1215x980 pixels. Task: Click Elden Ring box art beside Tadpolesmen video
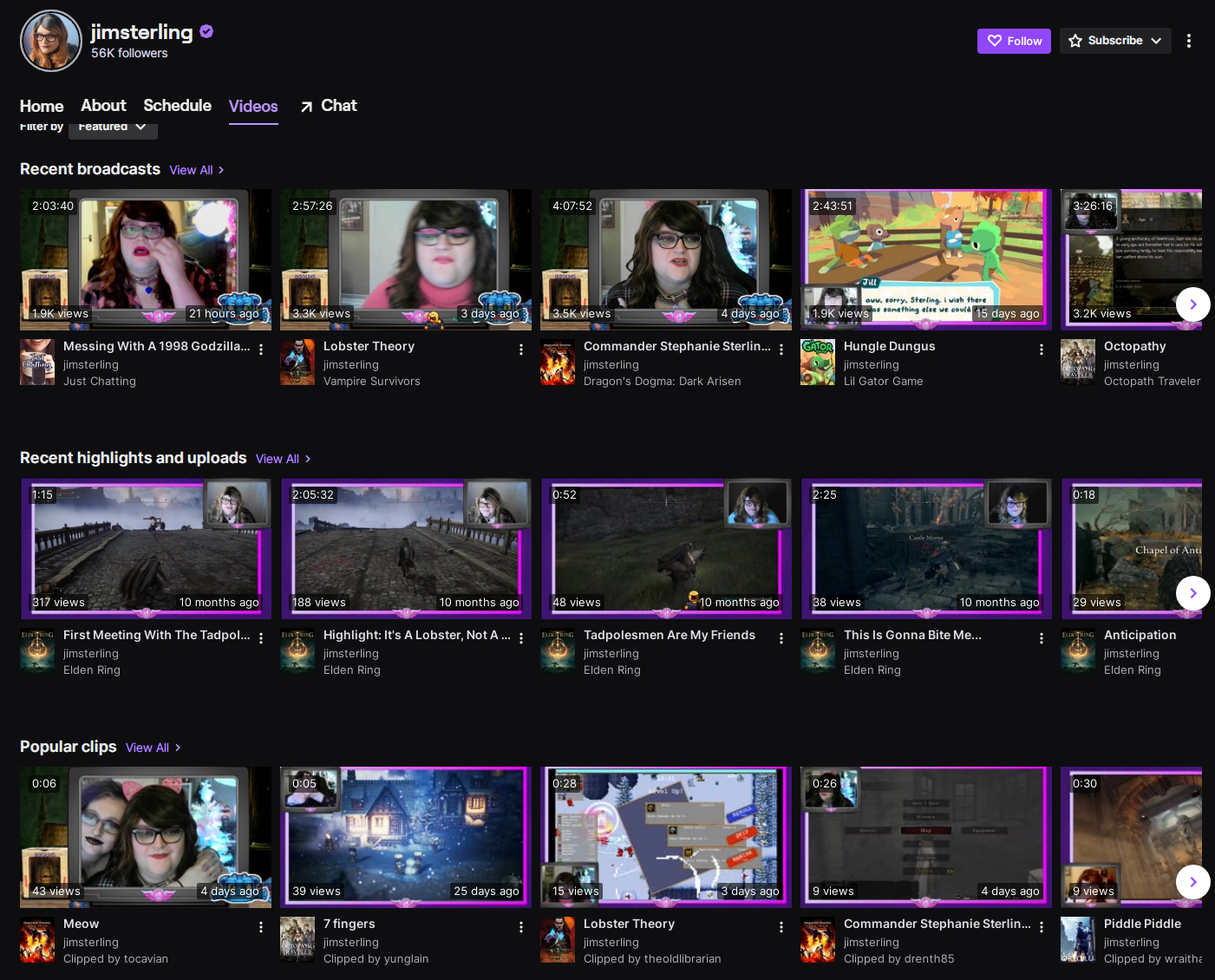pyautogui.click(x=558, y=650)
